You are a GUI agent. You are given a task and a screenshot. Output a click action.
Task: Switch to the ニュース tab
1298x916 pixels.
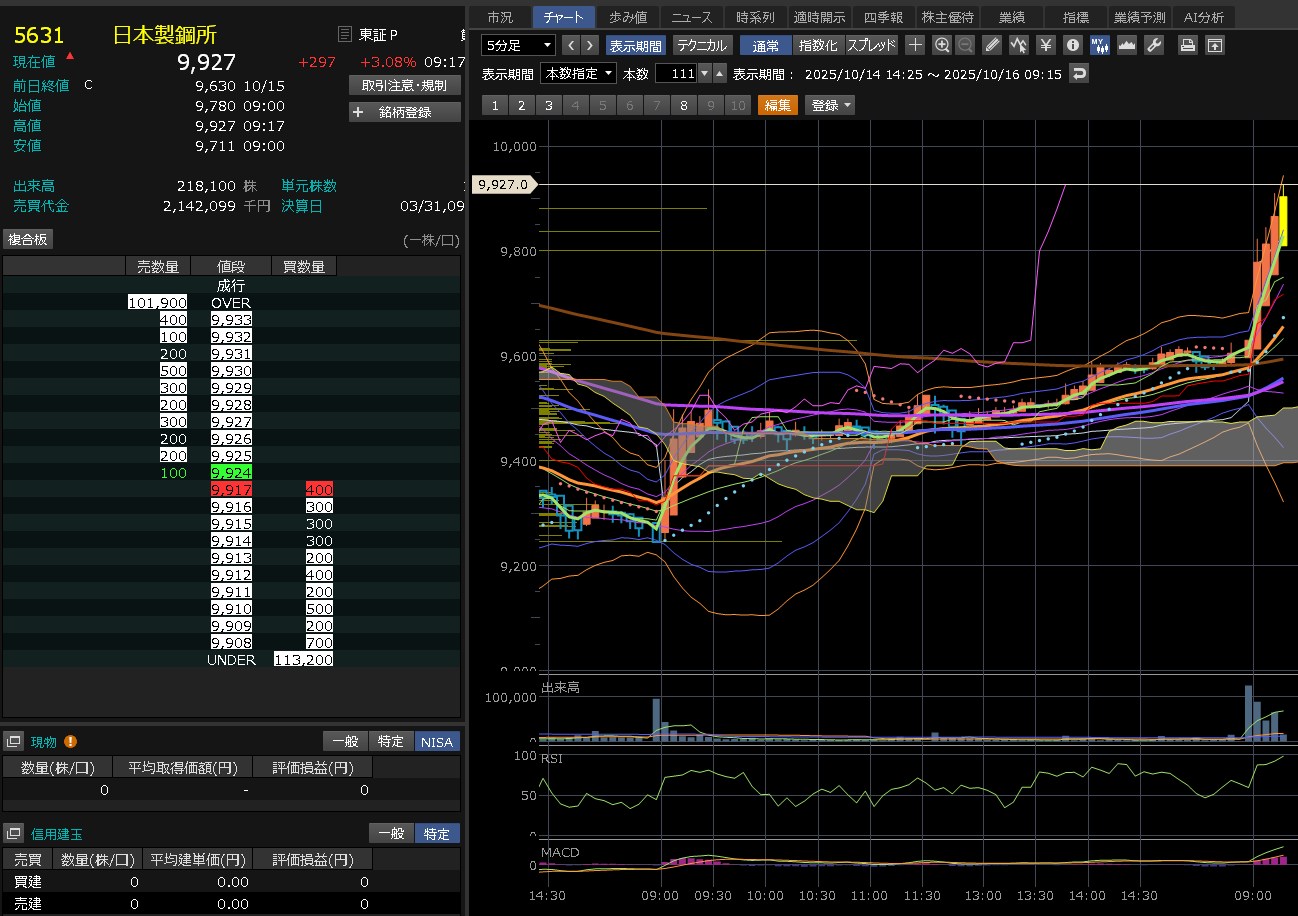[x=691, y=17]
